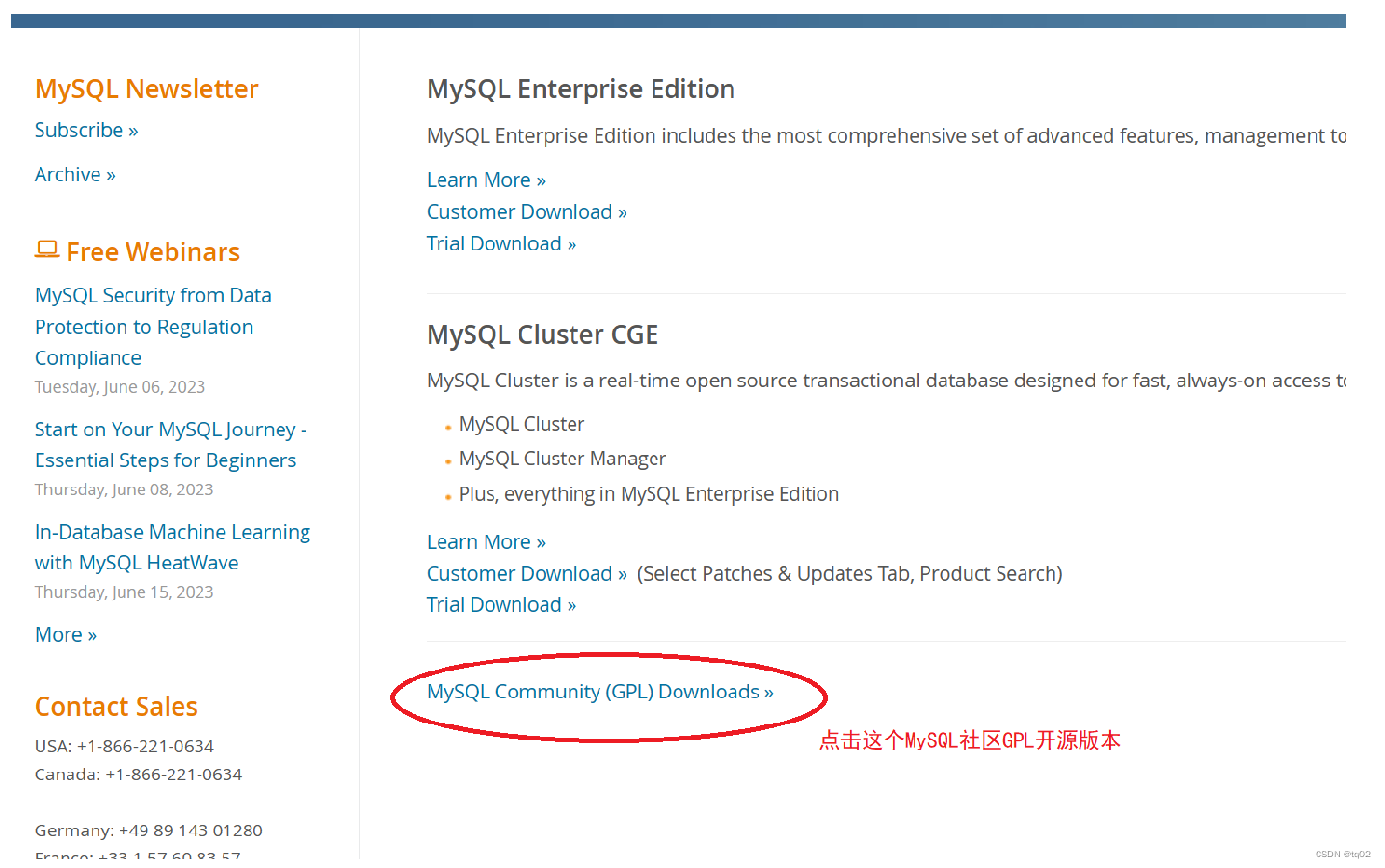Click the MySQL Enterprise Edition heading
This screenshot has width=1385, height=868.
click(x=581, y=89)
